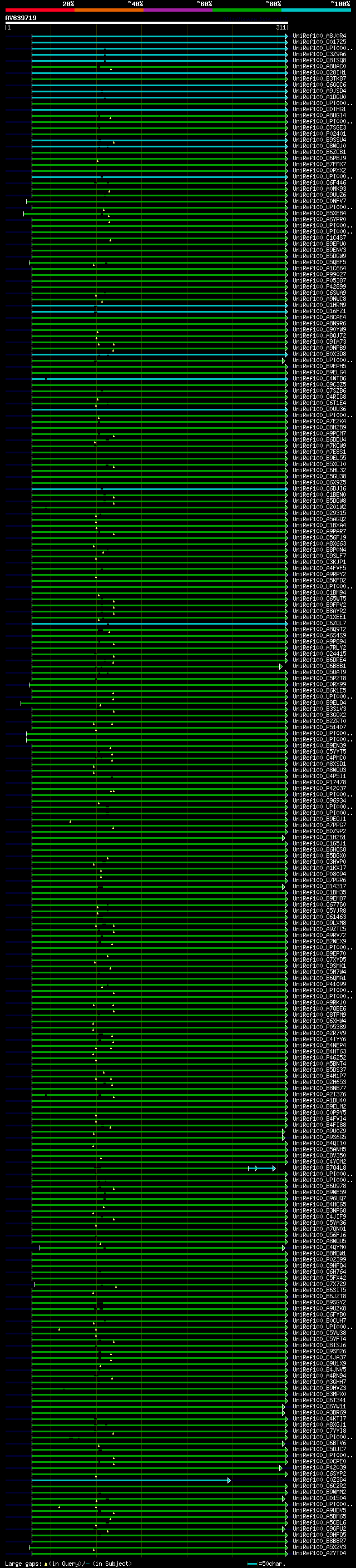Open hit UniRef100_B2ZRT0
Screen dimensions: 356x1568
pos(319,721)
